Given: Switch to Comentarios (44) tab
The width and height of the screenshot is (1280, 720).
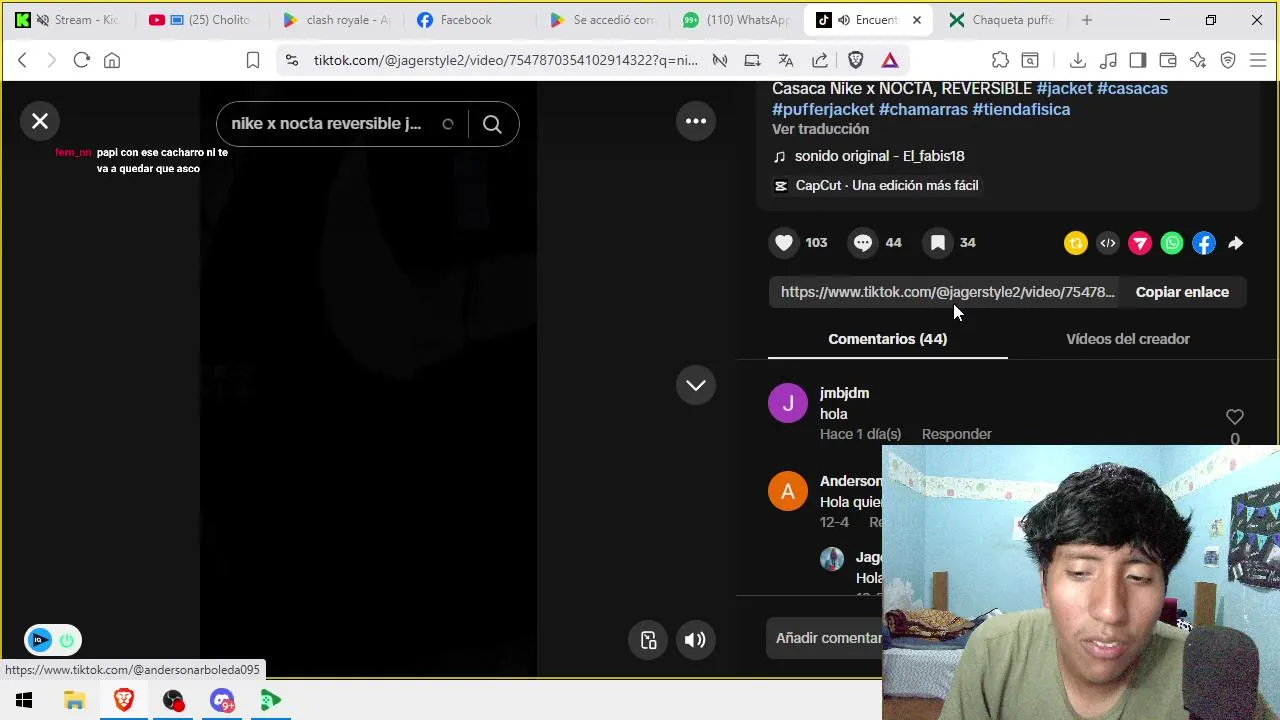Looking at the screenshot, I should click(887, 339).
